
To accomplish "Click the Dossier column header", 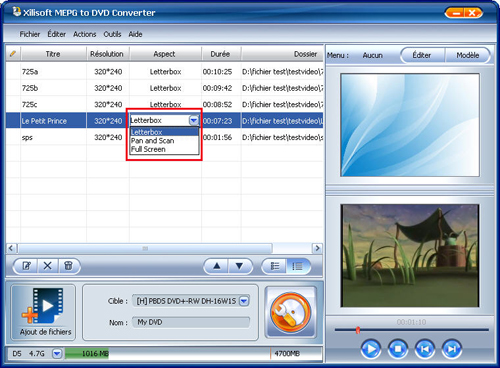I will 282,54.
